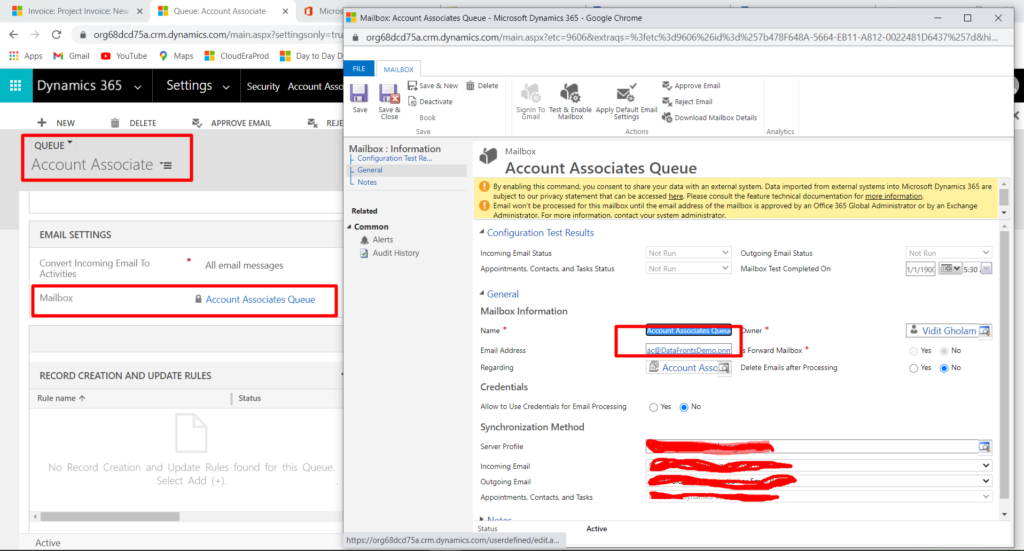Open owner Vidit Gholam link

coord(949,331)
